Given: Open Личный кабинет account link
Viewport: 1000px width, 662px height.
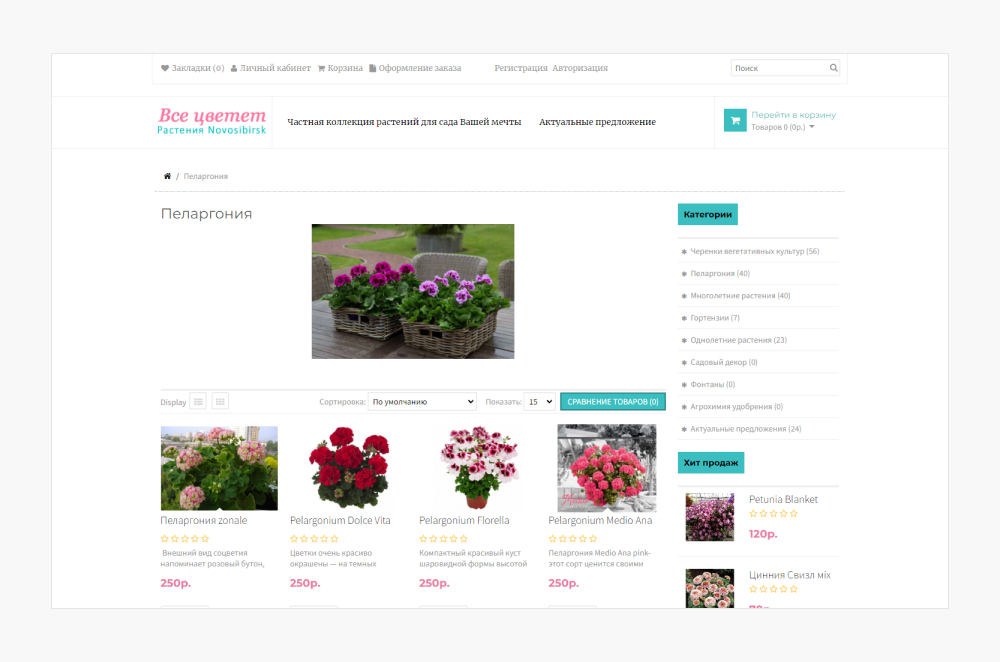Looking at the screenshot, I should point(270,68).
